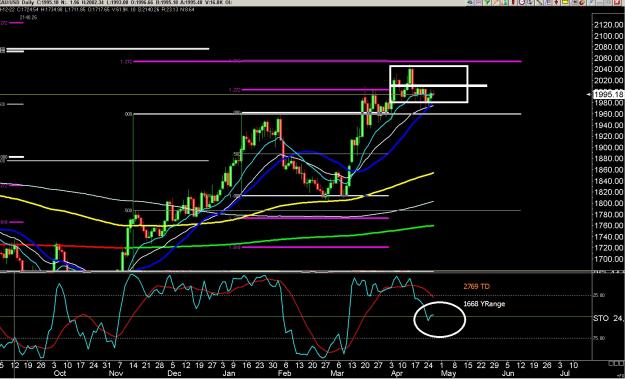Click the Jul month label on time axis
Image resolution: width=625 pixels, height=379 pixels.
click(x=564, y=373)
